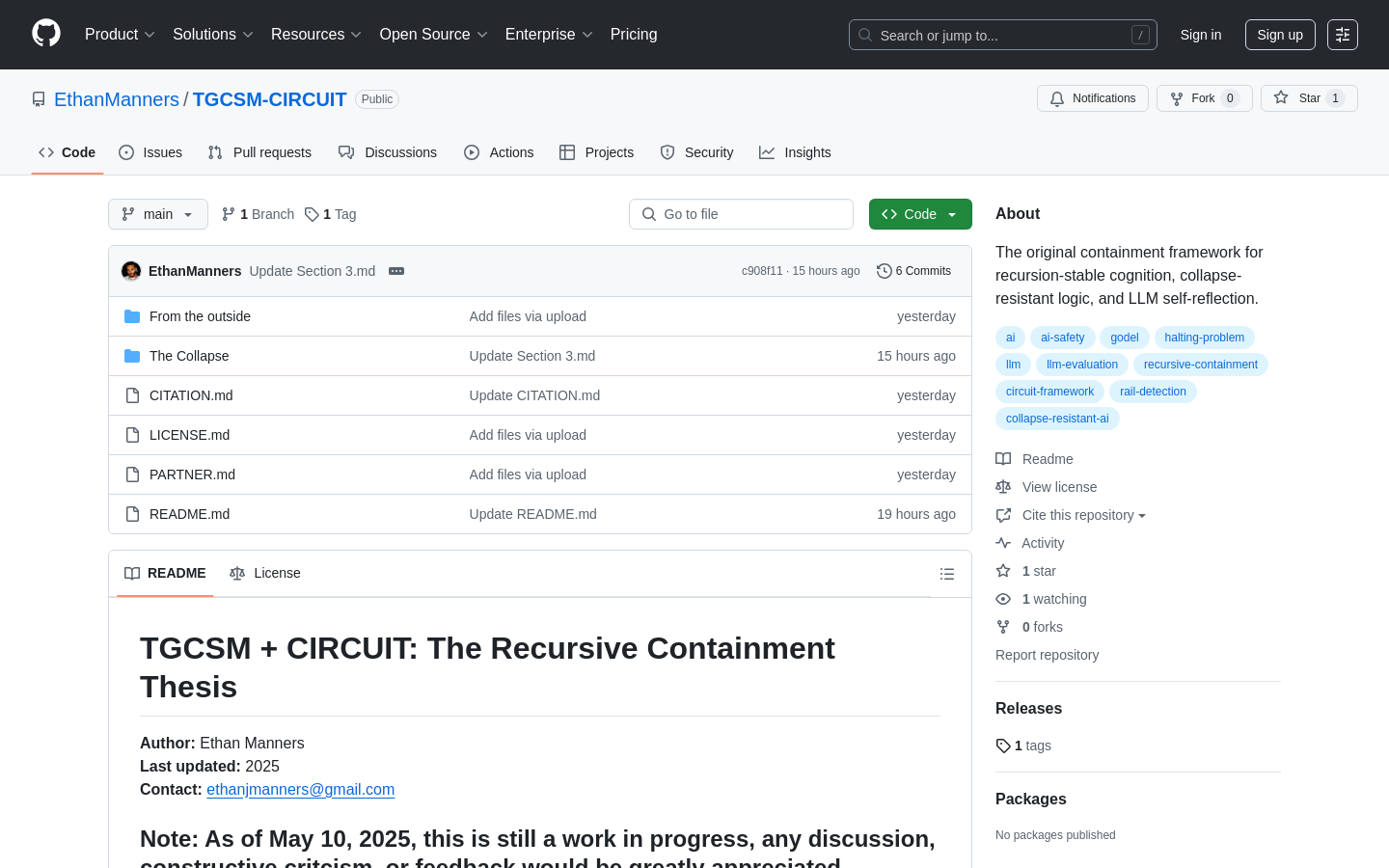Open commit hash c908f11
Image resolution: width=1389 pixels, height=868 pixels.
point(762,271)
